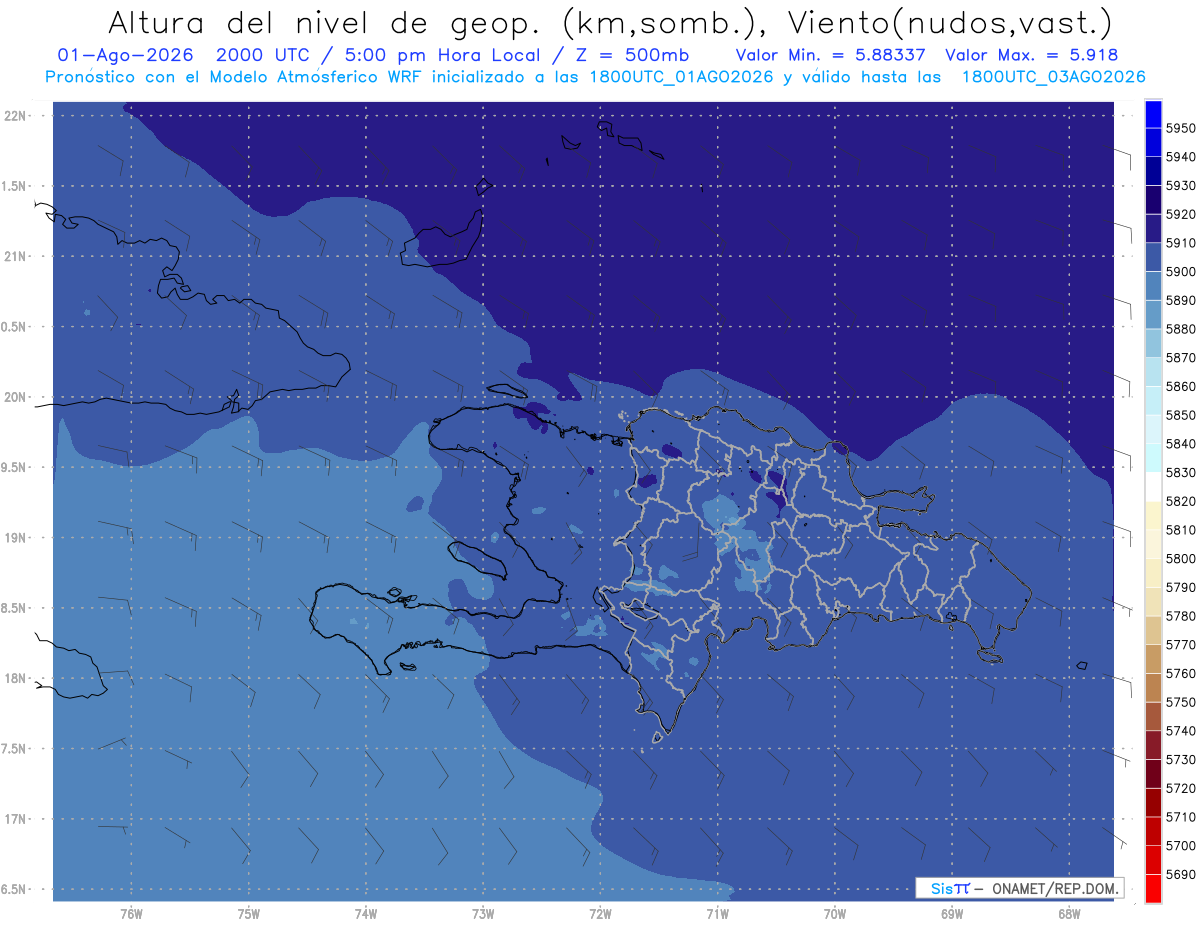Viewport: 1200px width, 927px height.
Task: Click the colorbar label "5760"
Action: coord(1180,673)
